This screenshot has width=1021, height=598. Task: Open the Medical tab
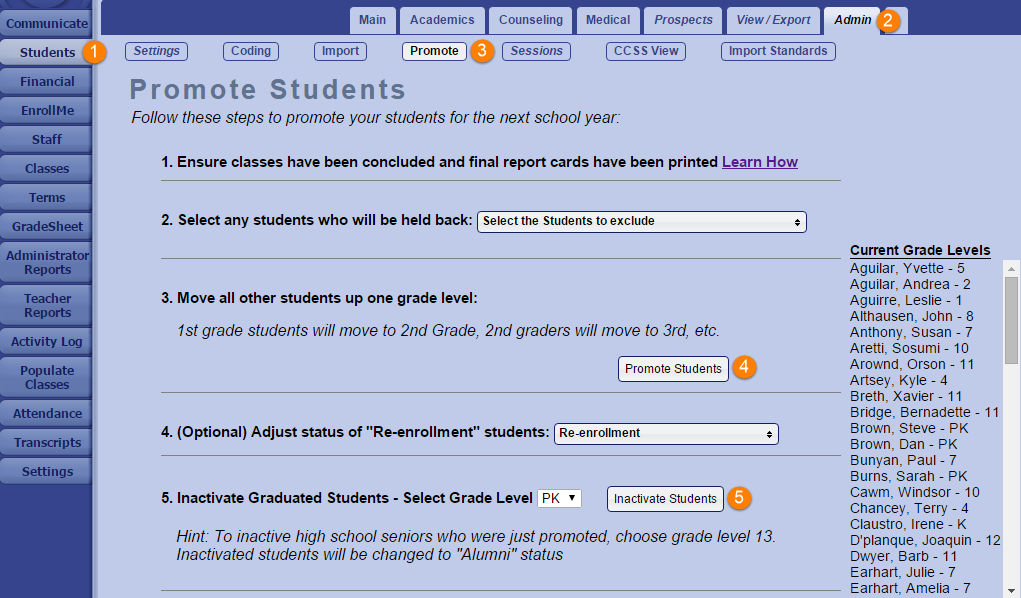click(608, 20)
